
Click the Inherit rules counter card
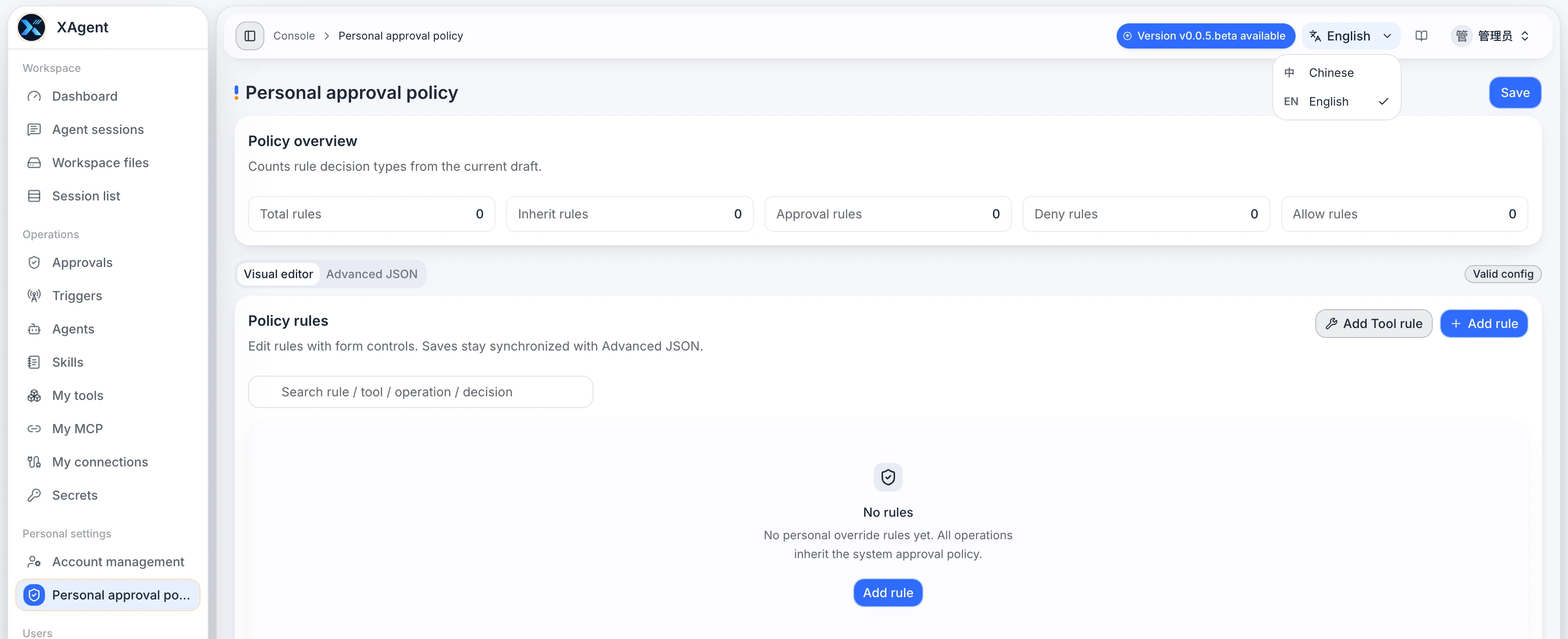tap(629, 214)
